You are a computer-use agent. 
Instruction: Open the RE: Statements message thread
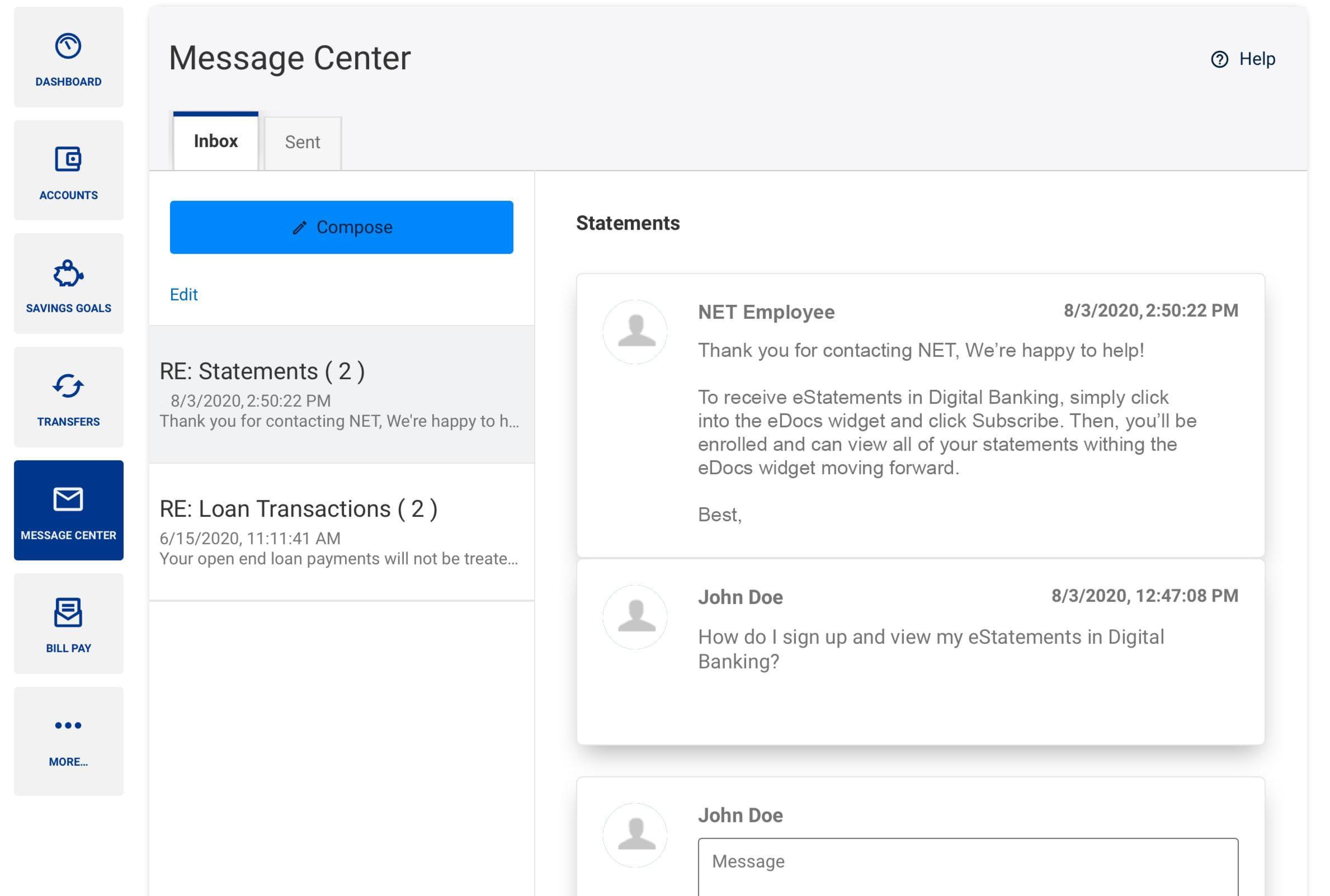click(x=341, y=394)
